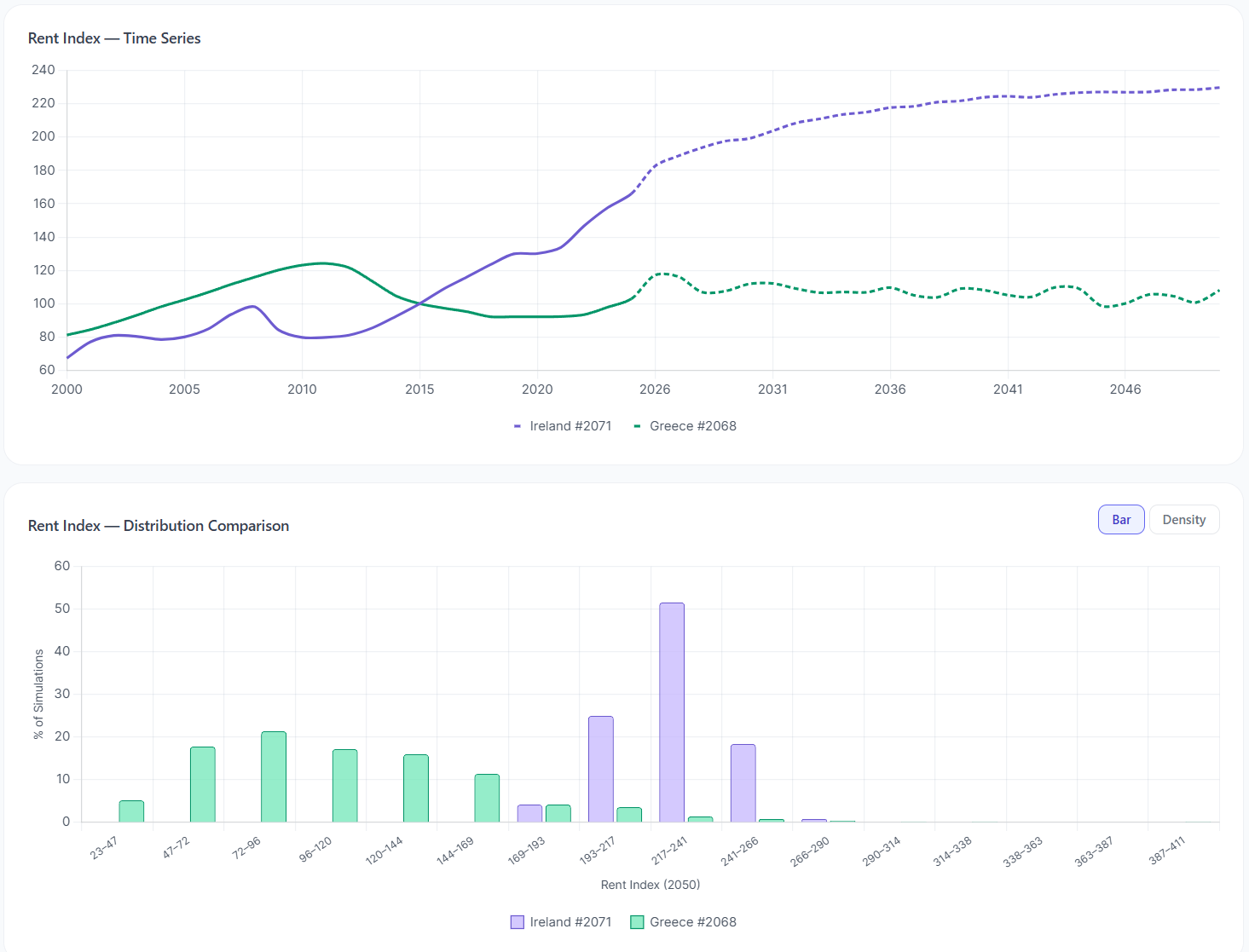Toggle Ireland #2071 in the time series legend

tap(564, 425)
